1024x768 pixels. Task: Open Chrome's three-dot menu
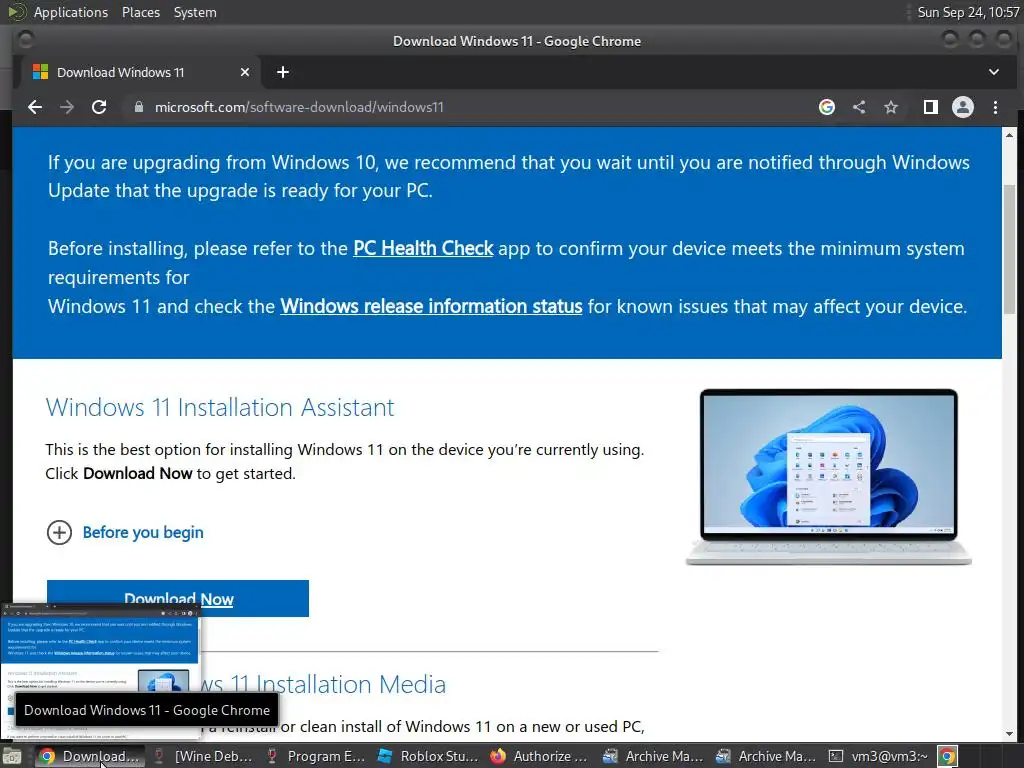point(995,107)
